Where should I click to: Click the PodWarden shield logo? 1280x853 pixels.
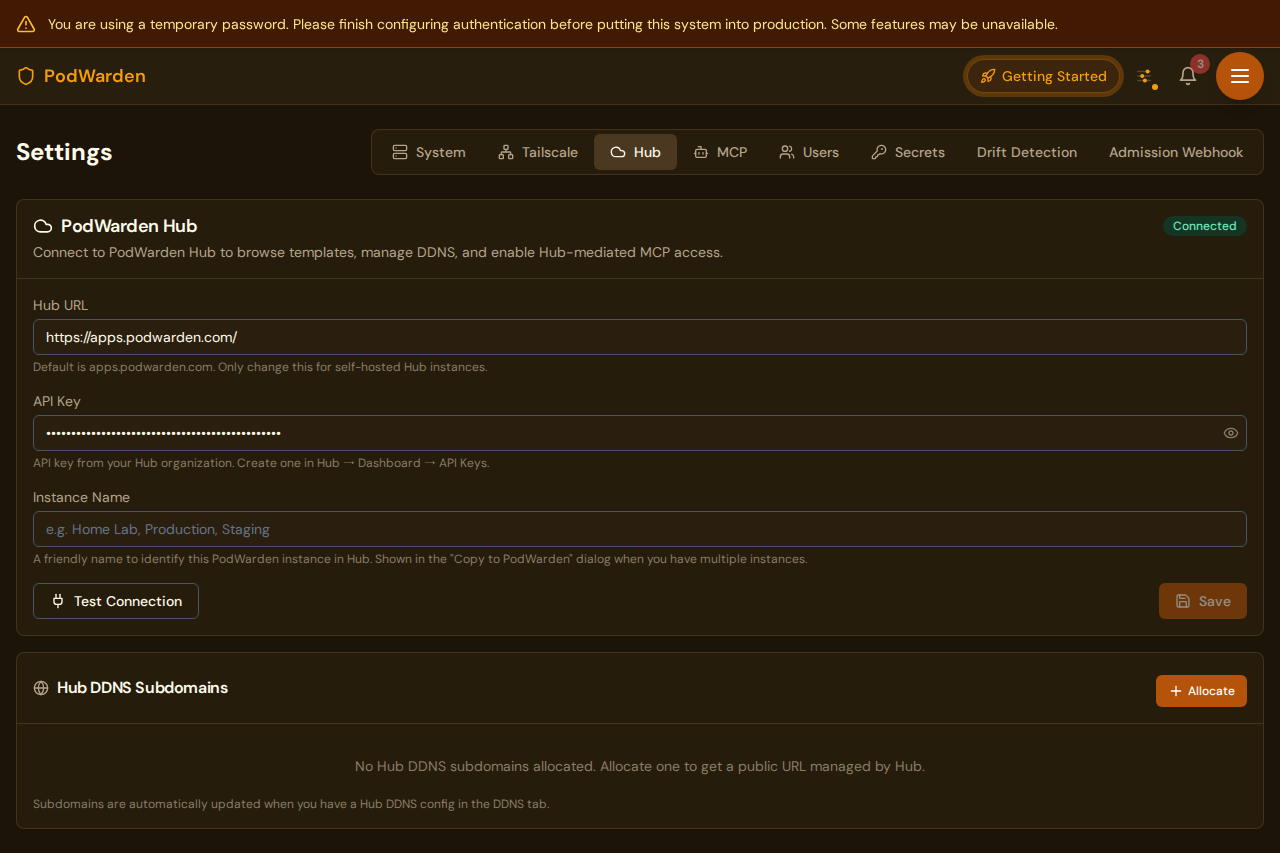(x=25, y=75)
